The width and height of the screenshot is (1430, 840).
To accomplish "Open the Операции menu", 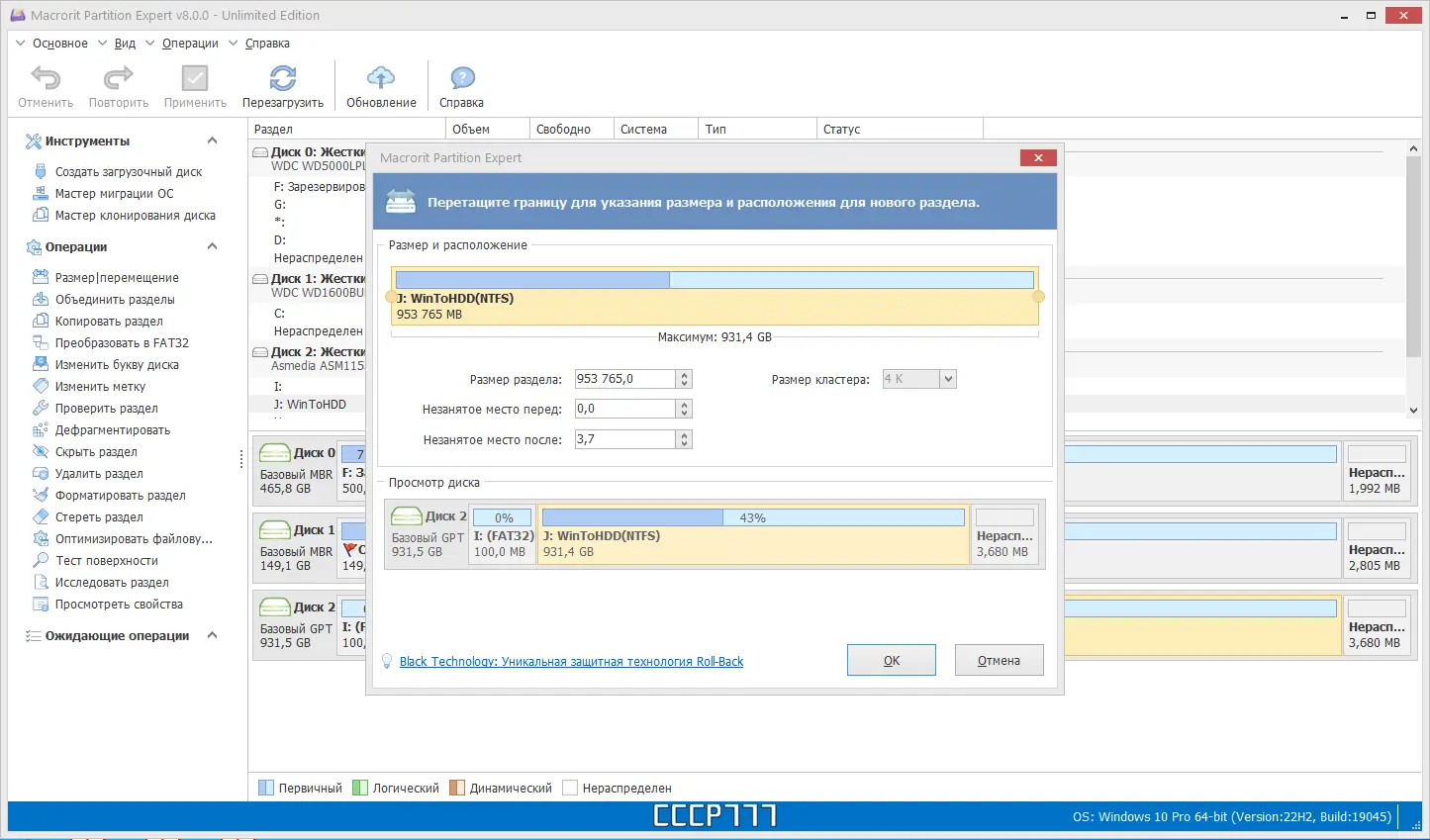I will pyautogui.click(x=190, y=44).
